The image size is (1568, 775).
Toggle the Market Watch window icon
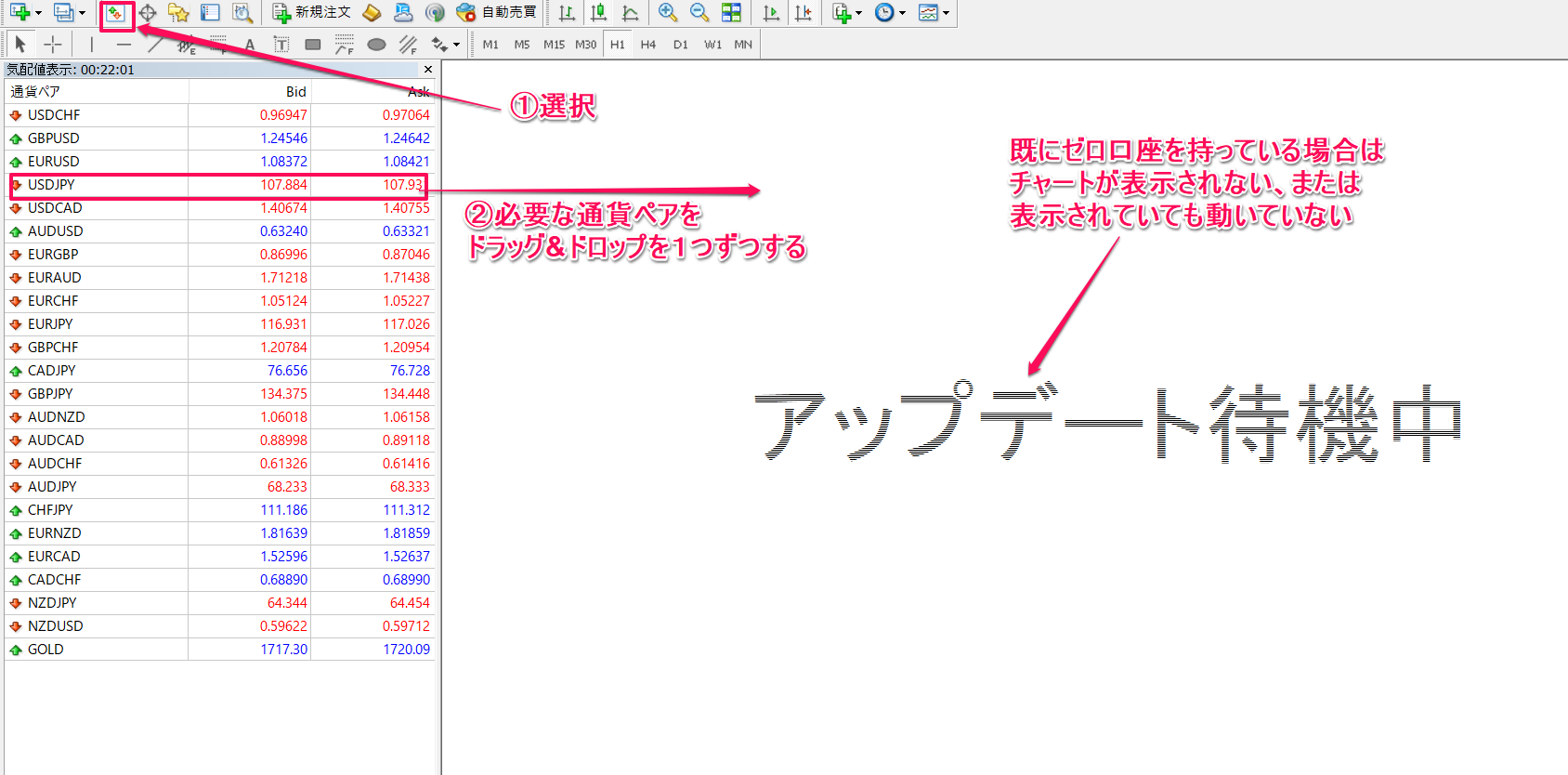(x=115, y=13)
